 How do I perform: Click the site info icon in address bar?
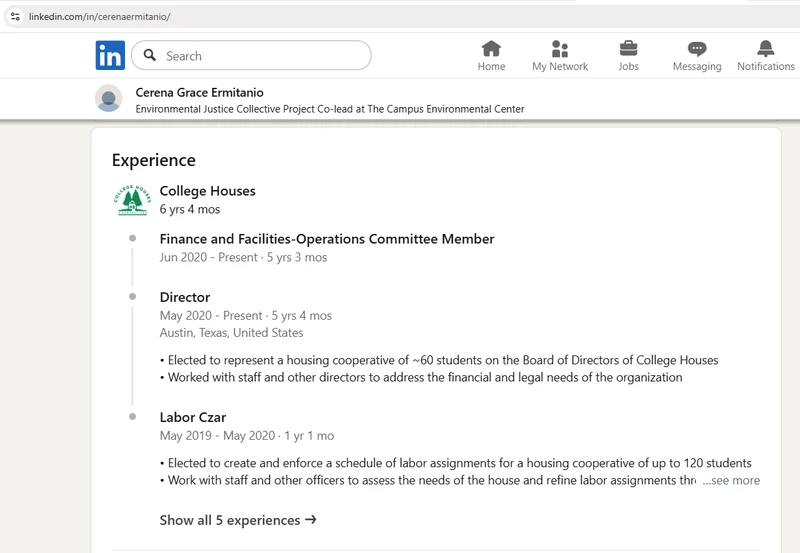click(15, 16)
